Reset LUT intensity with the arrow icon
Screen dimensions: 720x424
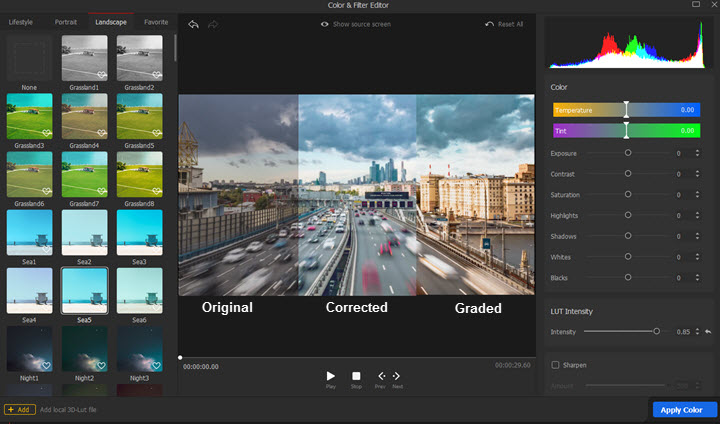(x=708, y=331)
